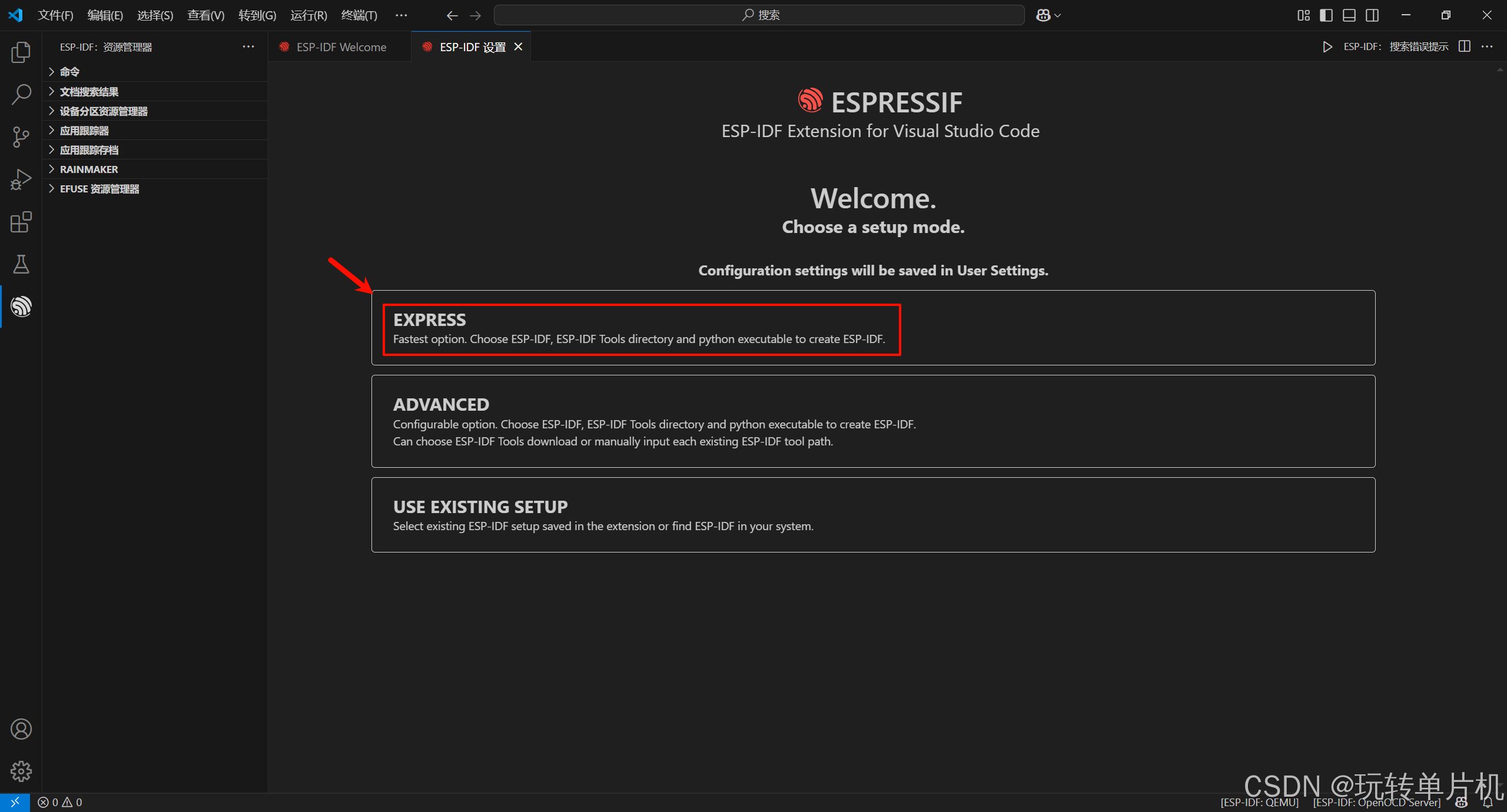Select the ESP-IDF extension icon in activity bar
This screenshot has height=812, width=1507.
21,306
